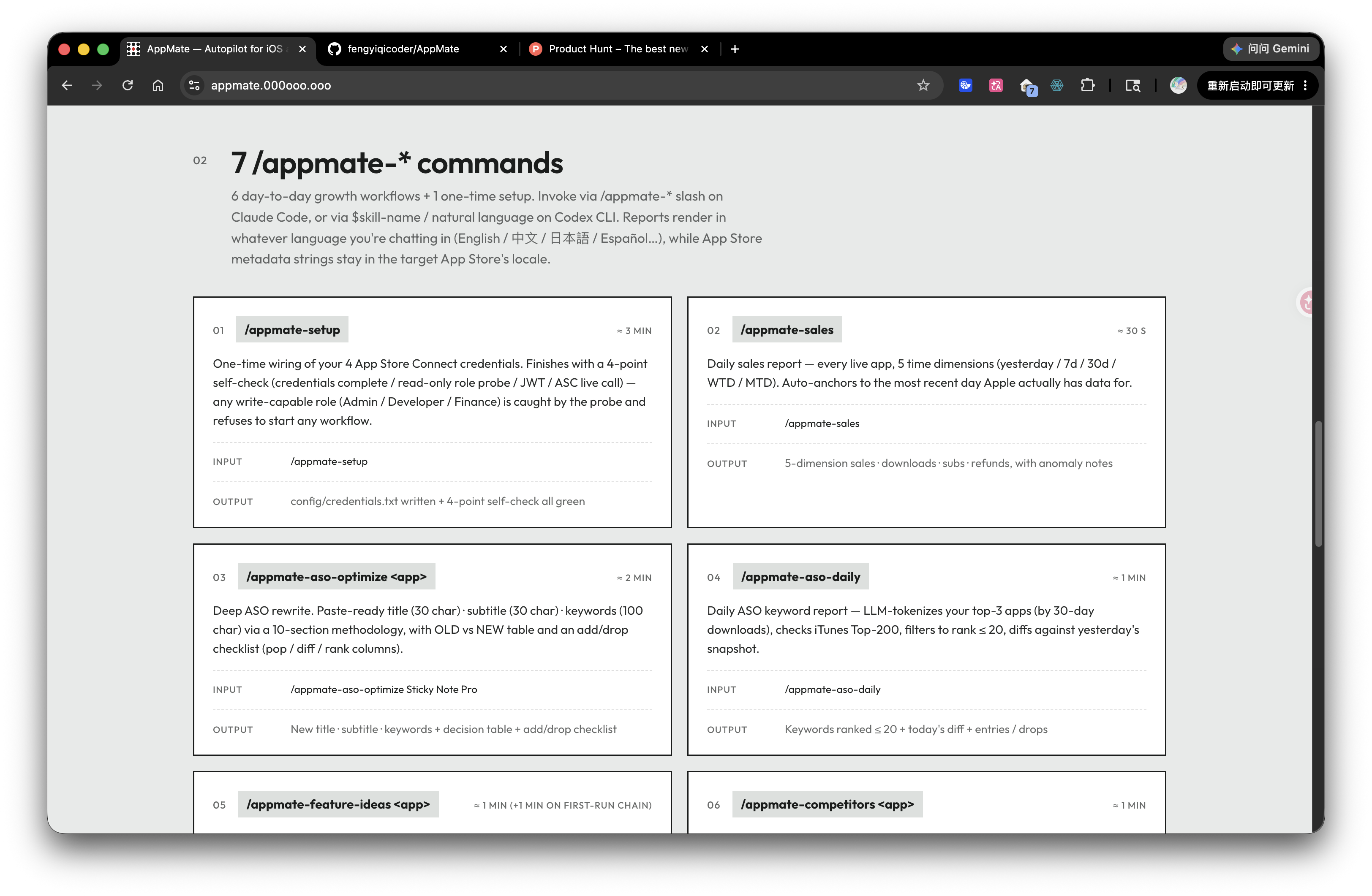
Task: Click the /appmate-aso-optimize <app> badge
Action: (x=337, y=576)
